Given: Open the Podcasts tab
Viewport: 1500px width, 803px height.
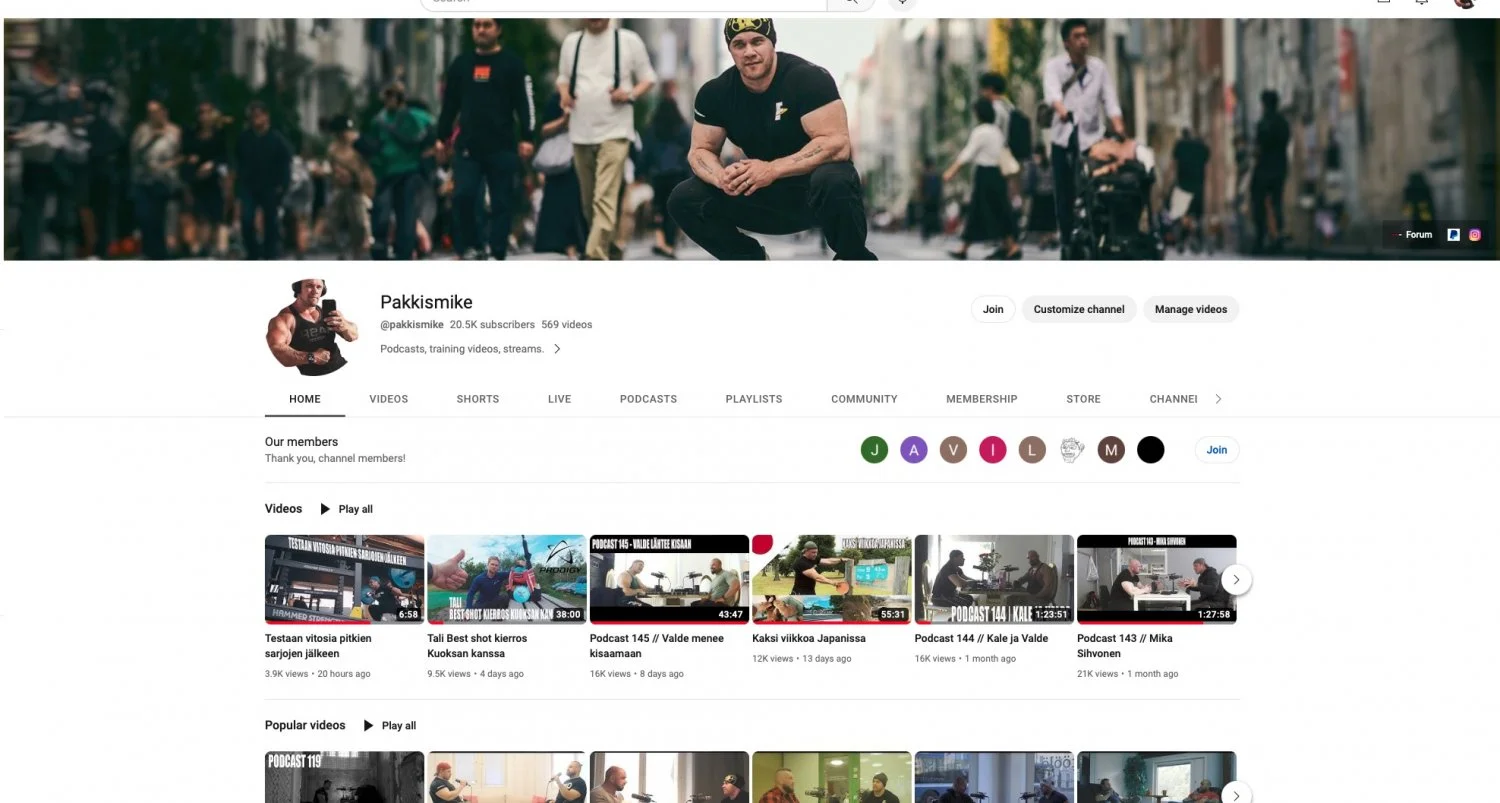Looking at the screenshot, I should [x=648, y=399].
